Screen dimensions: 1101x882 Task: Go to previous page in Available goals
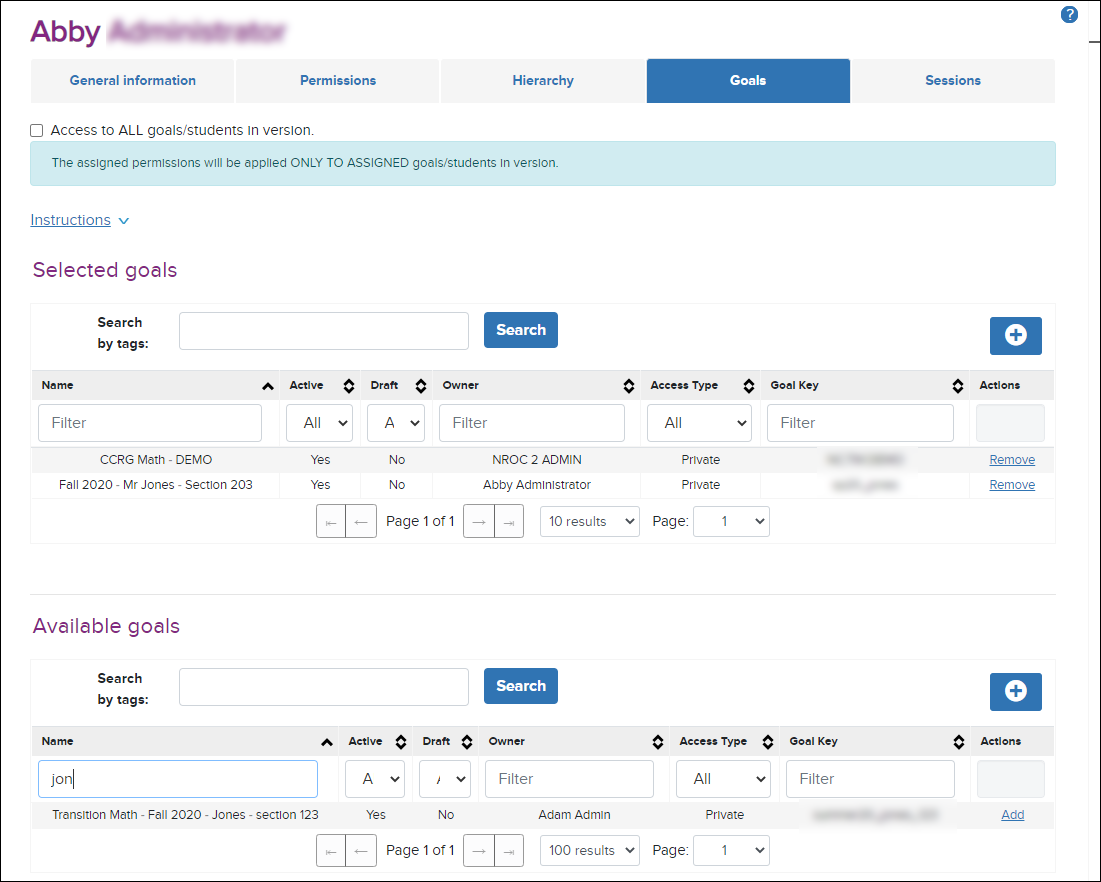361,850
